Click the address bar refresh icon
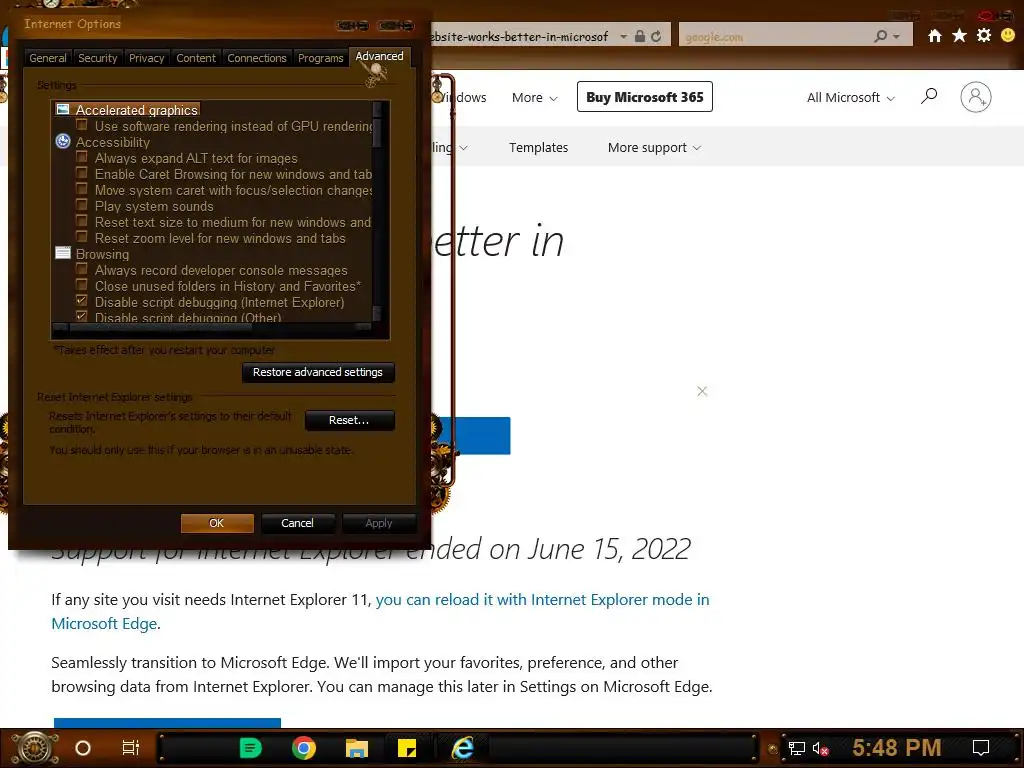 (x=656, y=37)
